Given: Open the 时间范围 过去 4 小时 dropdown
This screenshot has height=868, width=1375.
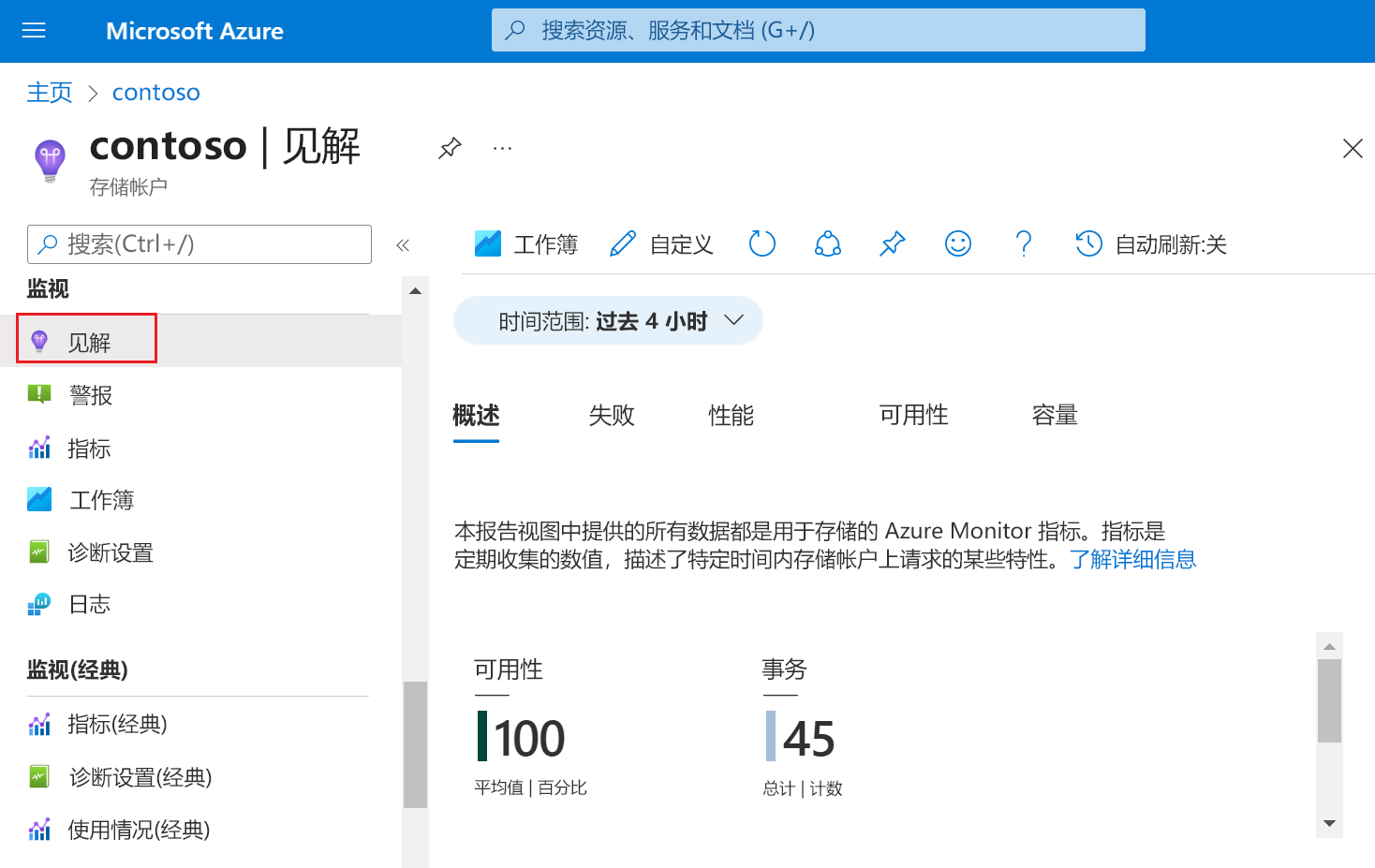Looking at the screenshot, I should [x=608, y=321].
